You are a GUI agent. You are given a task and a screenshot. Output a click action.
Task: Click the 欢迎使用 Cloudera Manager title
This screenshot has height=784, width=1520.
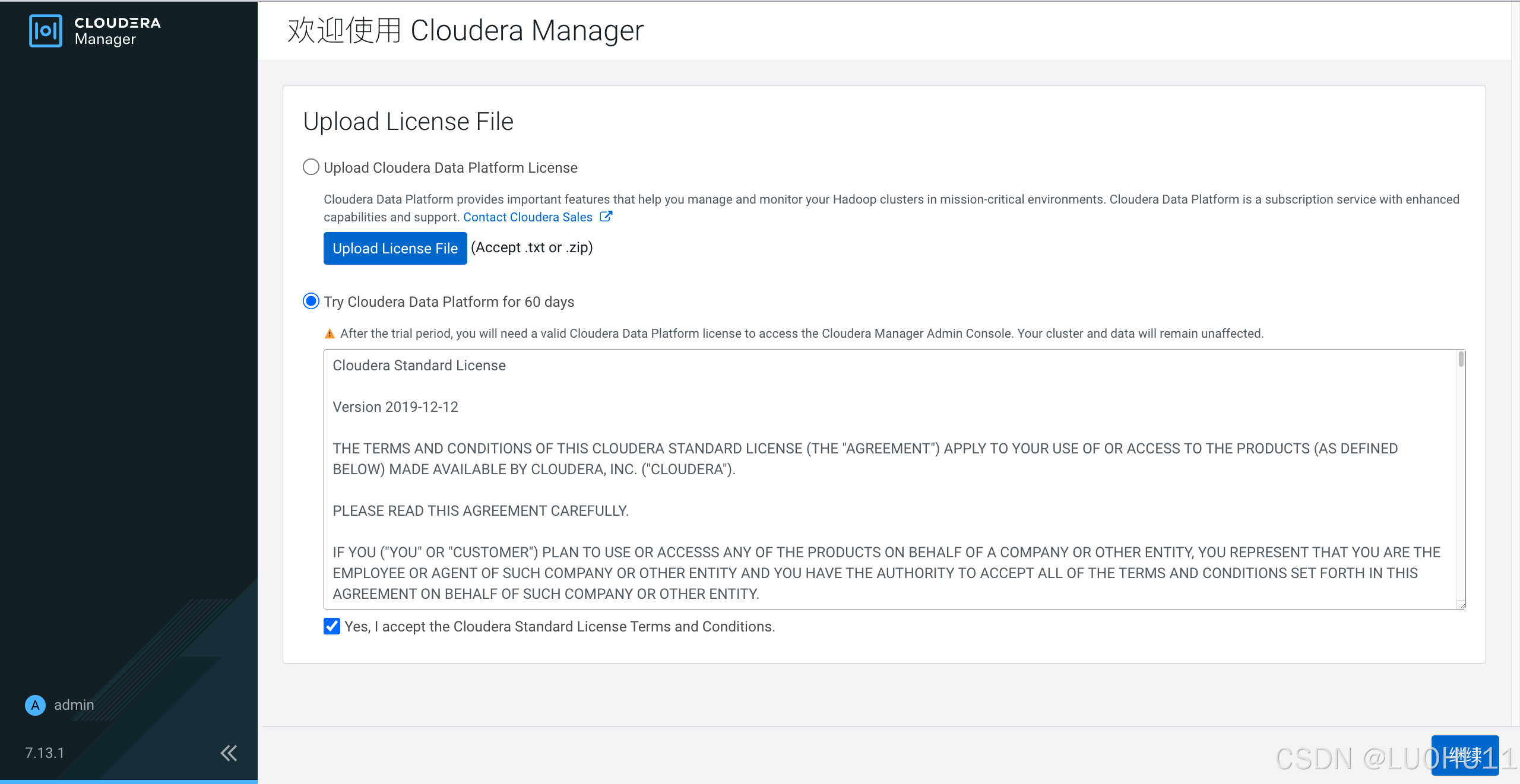pyautogui.click(x=465, y=30)
